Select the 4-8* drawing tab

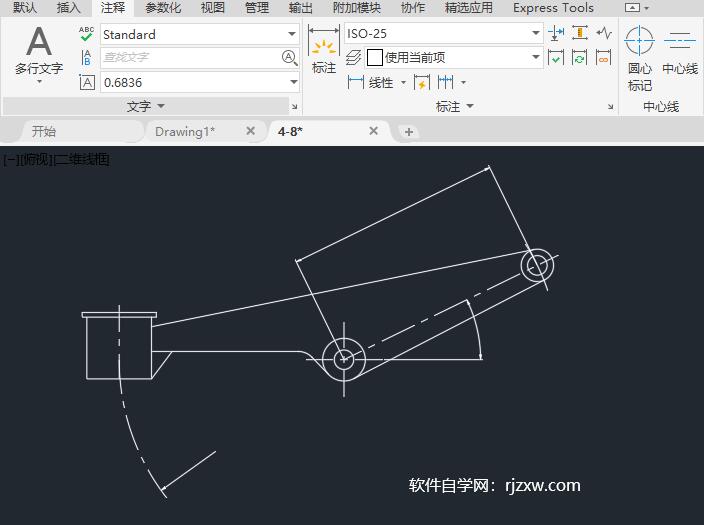pyautogui.click(x=290, y=131)
